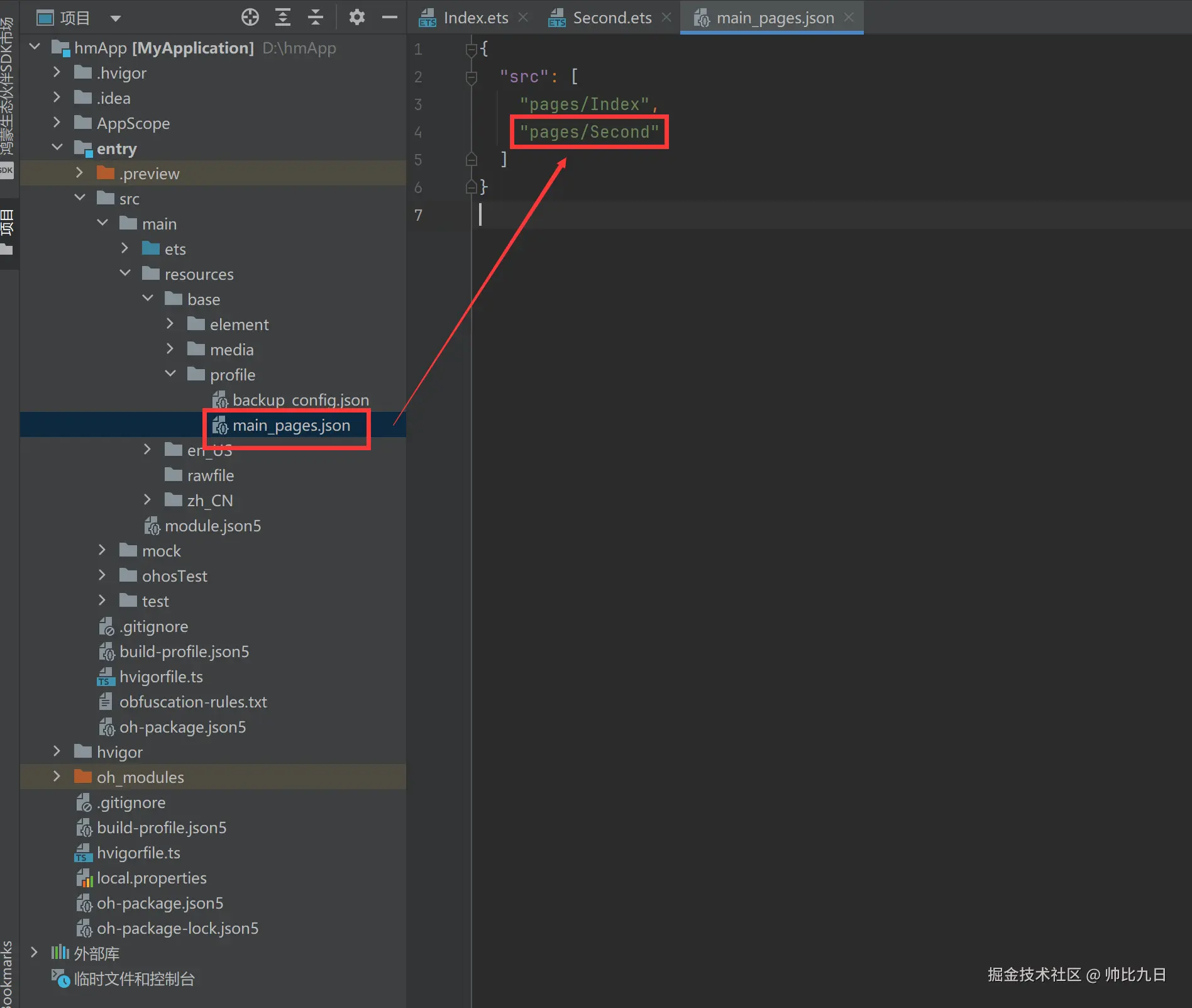Expand the zh_CN folder
The image size is (1192, 1008).
point(147,500)
